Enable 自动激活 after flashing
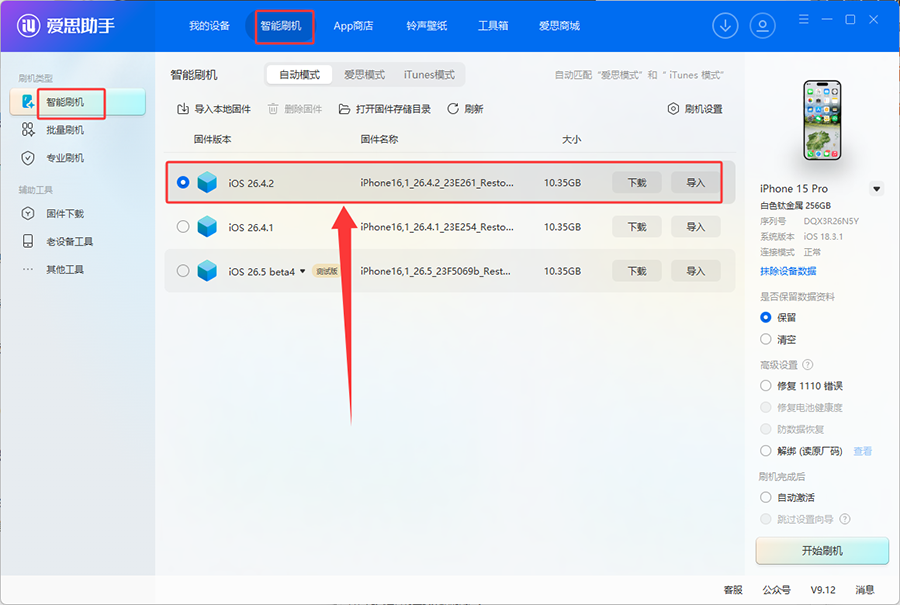This screenshot has width=900, height=605. (765, 497)
